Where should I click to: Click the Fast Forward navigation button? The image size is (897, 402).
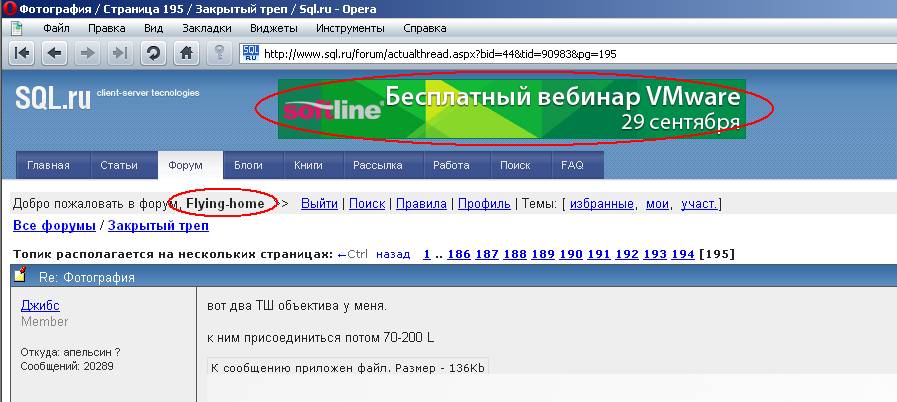(x=119, y=53)
